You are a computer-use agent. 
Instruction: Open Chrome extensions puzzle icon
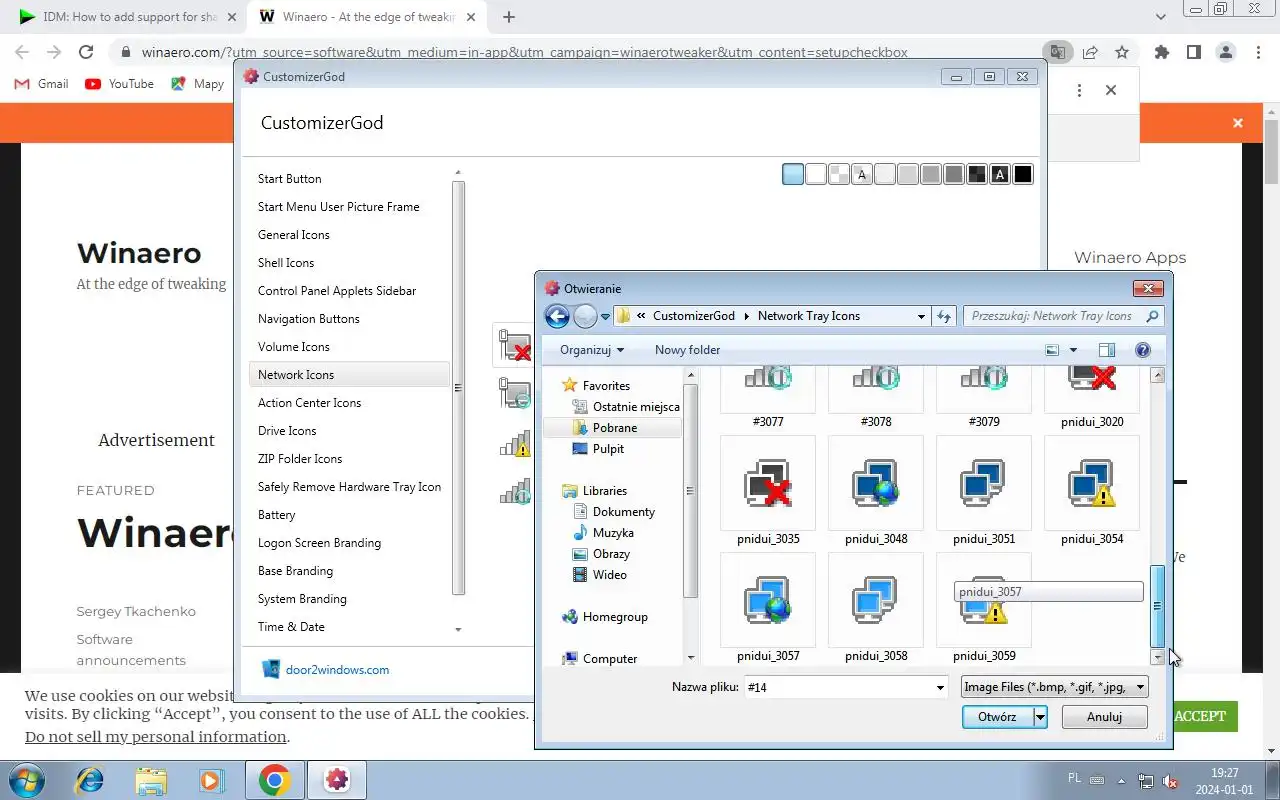point(1161,52)
